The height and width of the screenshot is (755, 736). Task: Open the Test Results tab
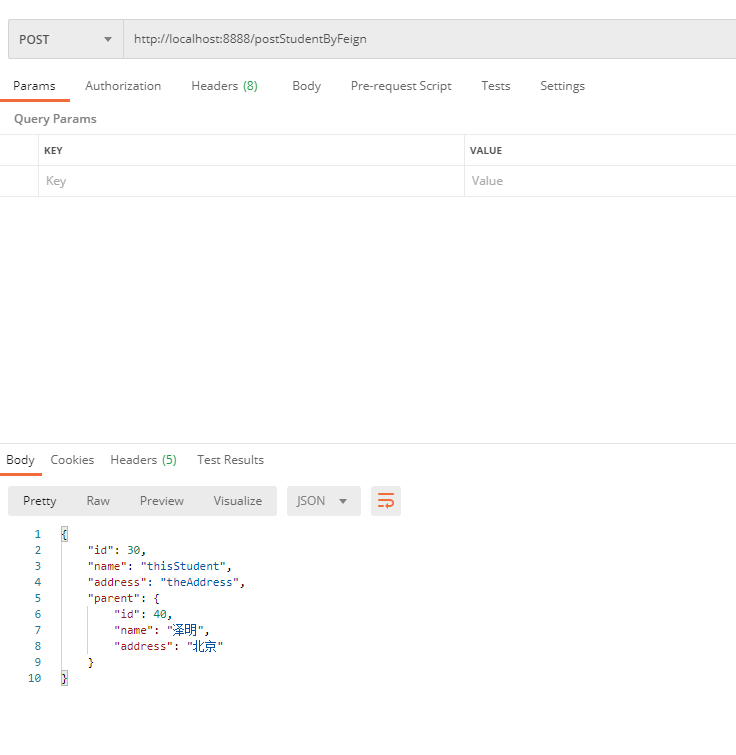tap(231, 460)
